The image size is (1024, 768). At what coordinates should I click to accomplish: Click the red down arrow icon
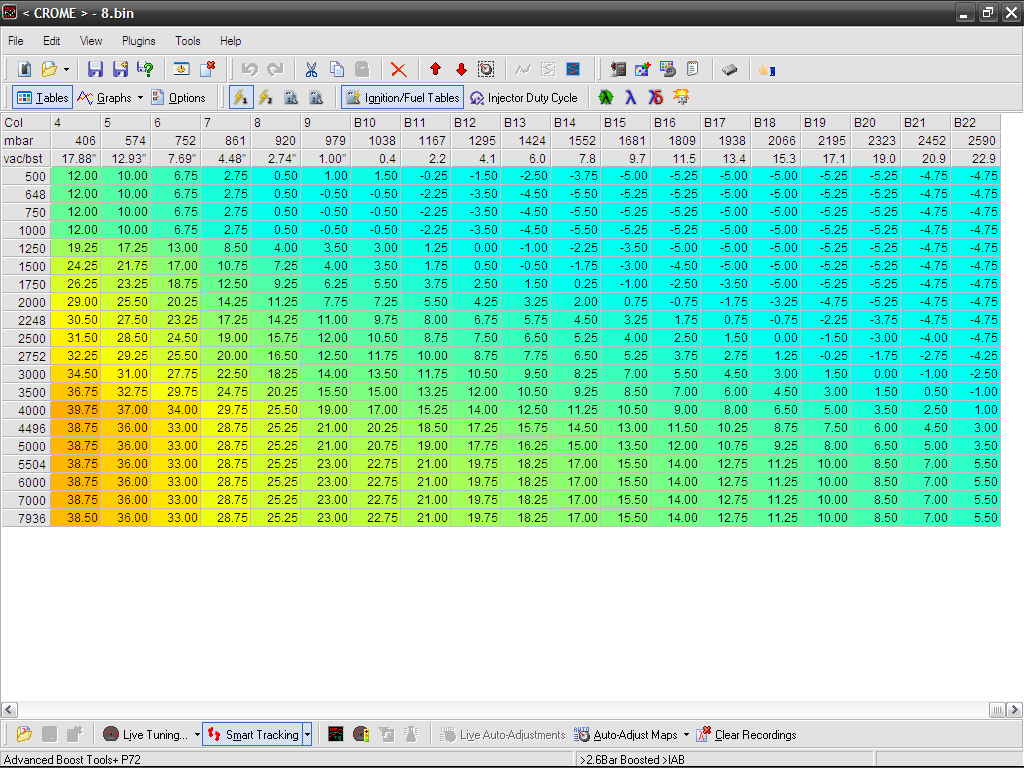(x=461, y=69)
